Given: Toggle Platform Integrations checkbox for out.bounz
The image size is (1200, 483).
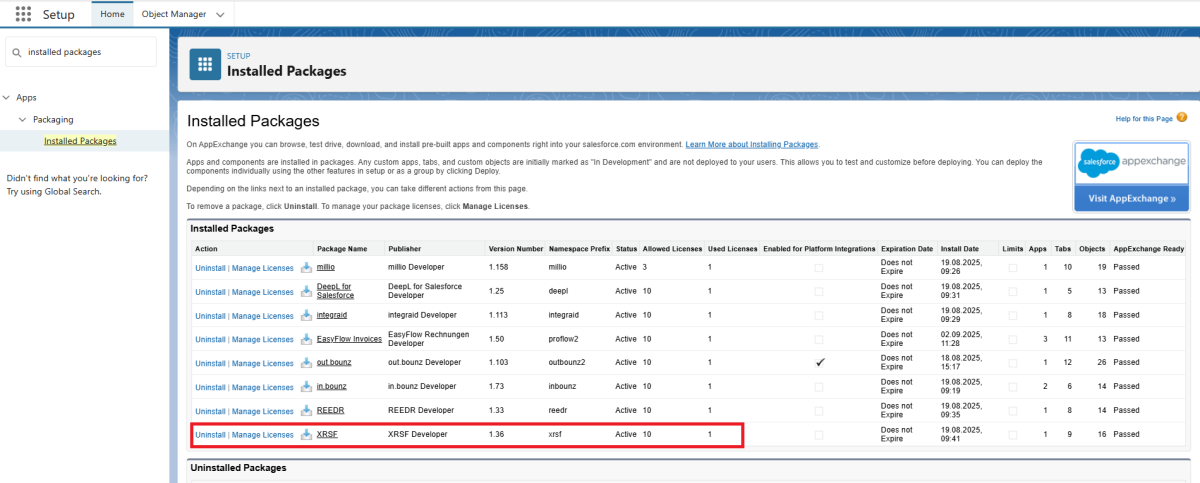Looking at the screenshot, I should (x=819, y=363).
